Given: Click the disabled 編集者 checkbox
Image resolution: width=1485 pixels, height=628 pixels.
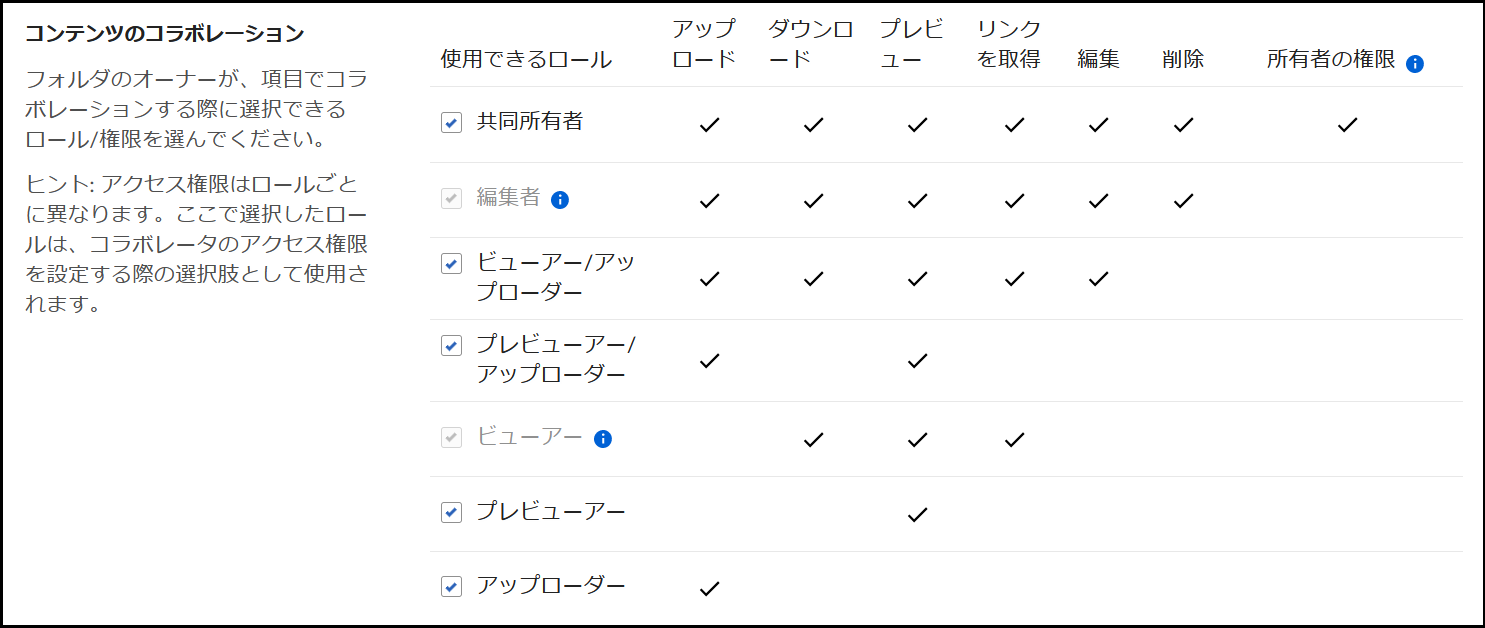Looking at the screenshot, I should 451,198.
